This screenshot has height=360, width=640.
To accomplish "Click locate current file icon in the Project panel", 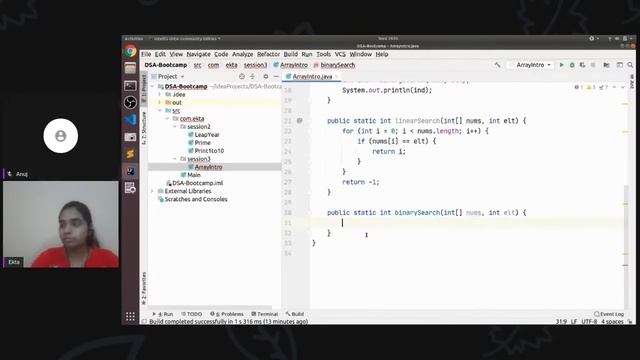I will coord(242,76).
